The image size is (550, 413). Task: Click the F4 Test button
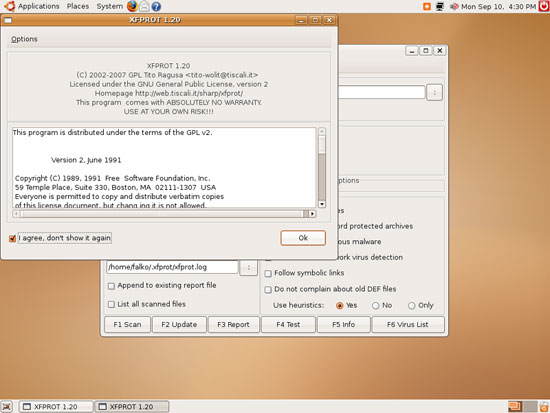[288, 325]
